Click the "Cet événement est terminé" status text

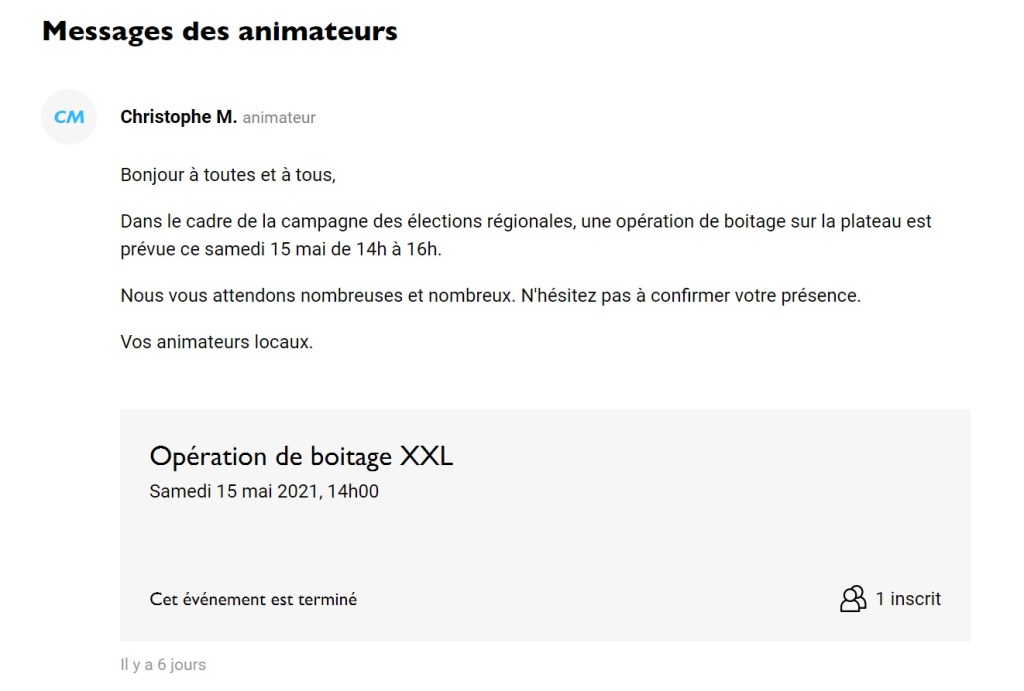point(253,598)
